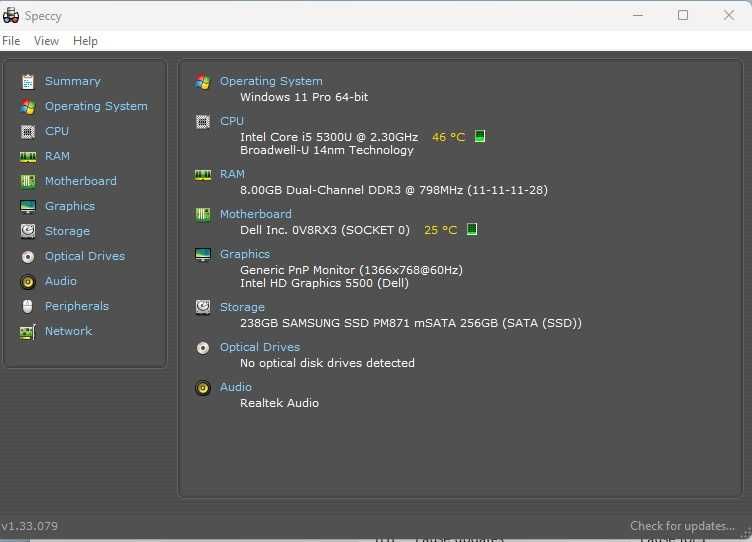This screenshot has width=752, height=542.
Task: Open the View menu
Action: pos(46,41)
